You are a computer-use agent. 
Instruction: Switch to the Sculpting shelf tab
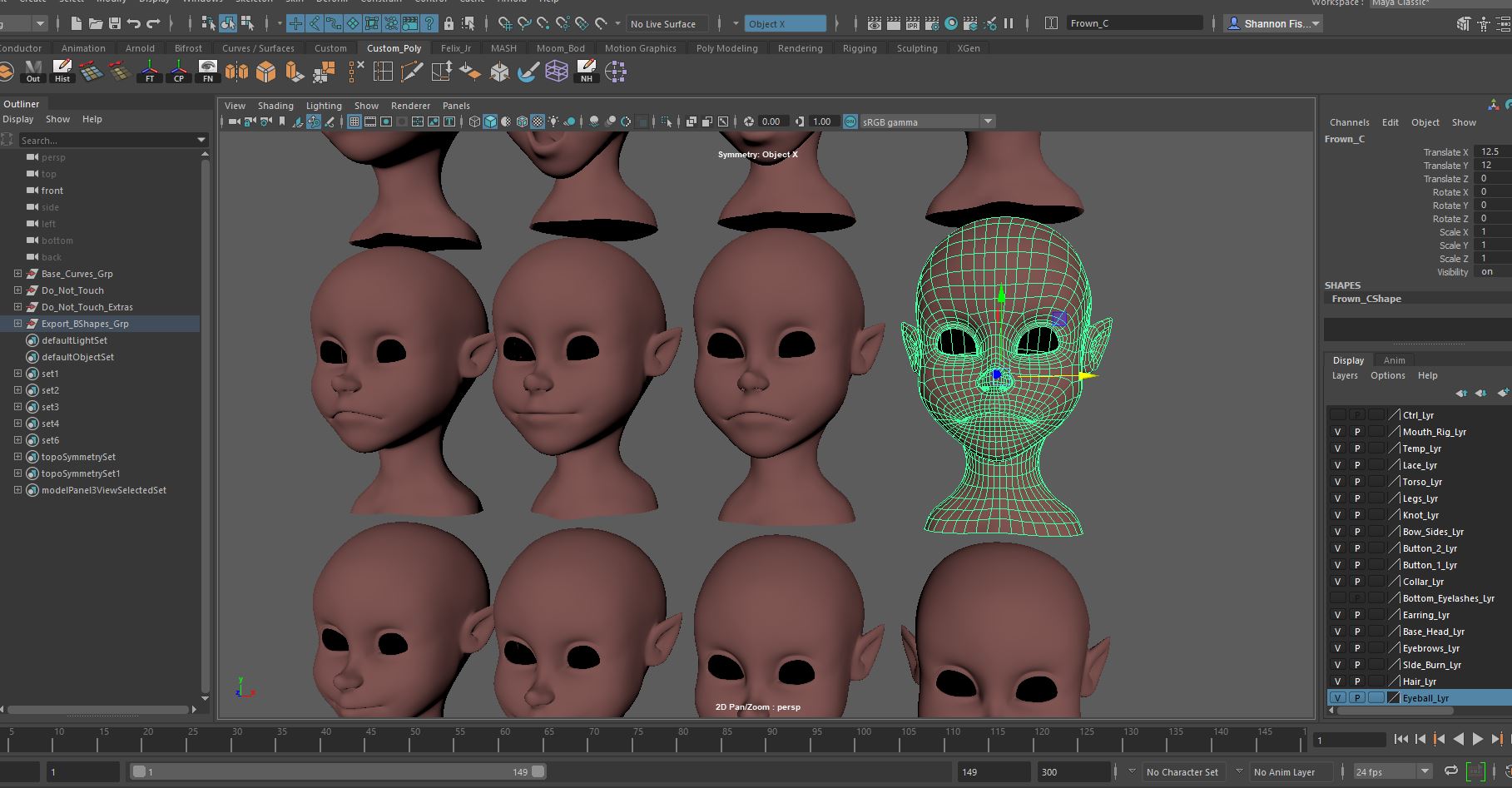(x=917, y=48)
